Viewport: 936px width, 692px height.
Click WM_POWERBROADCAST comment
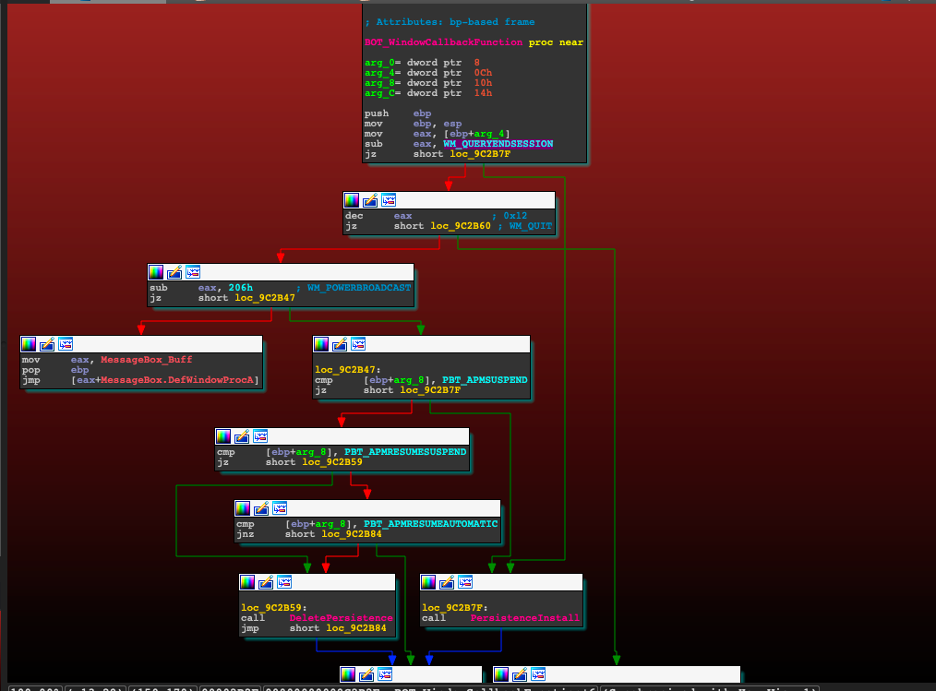tap(359, 288)
